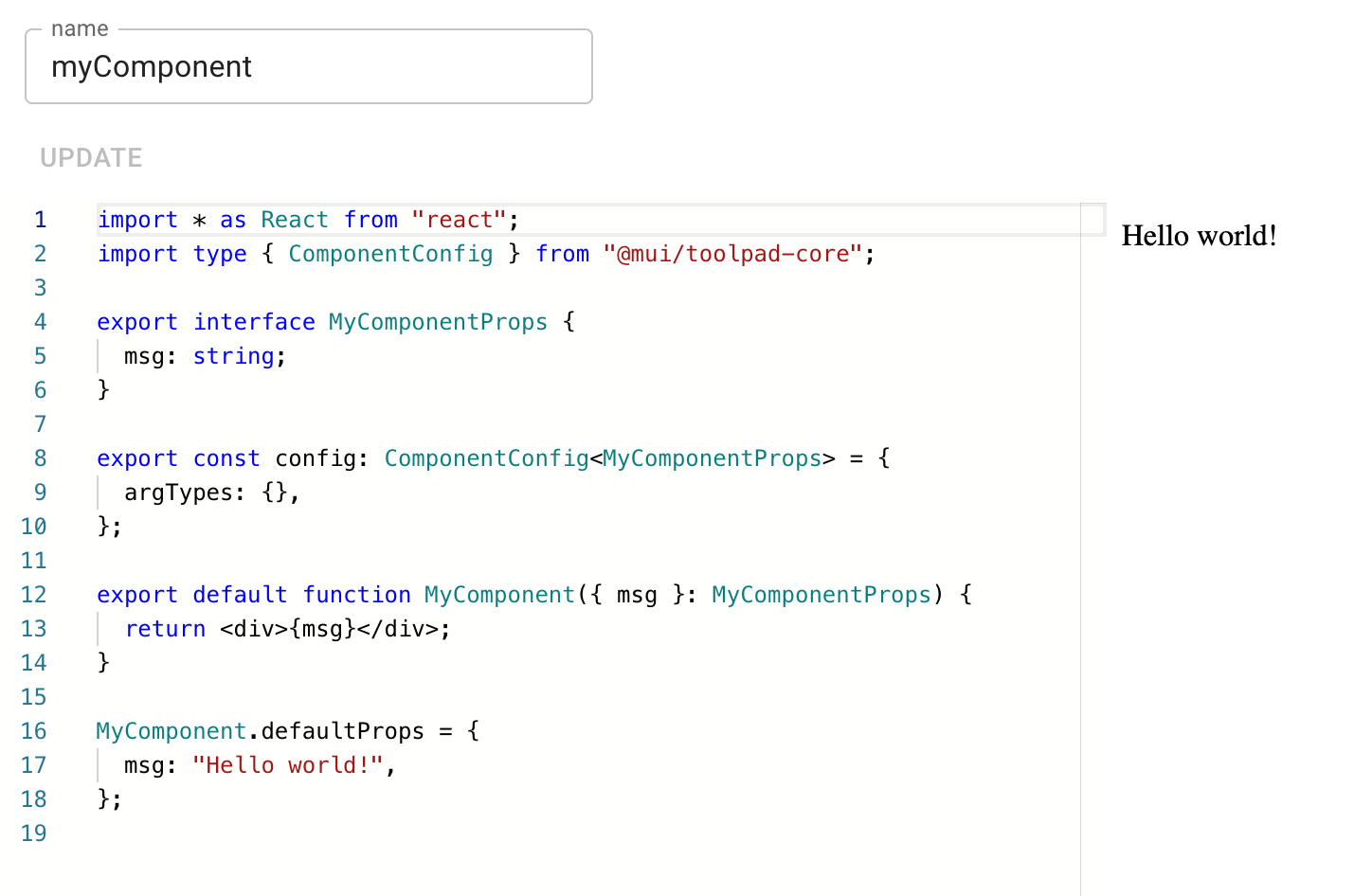The height and width of the screenshot is (896, 1372).
Task: Click the Hello world! preview output
Action: pyautogui.click(x=1199, y=236)
